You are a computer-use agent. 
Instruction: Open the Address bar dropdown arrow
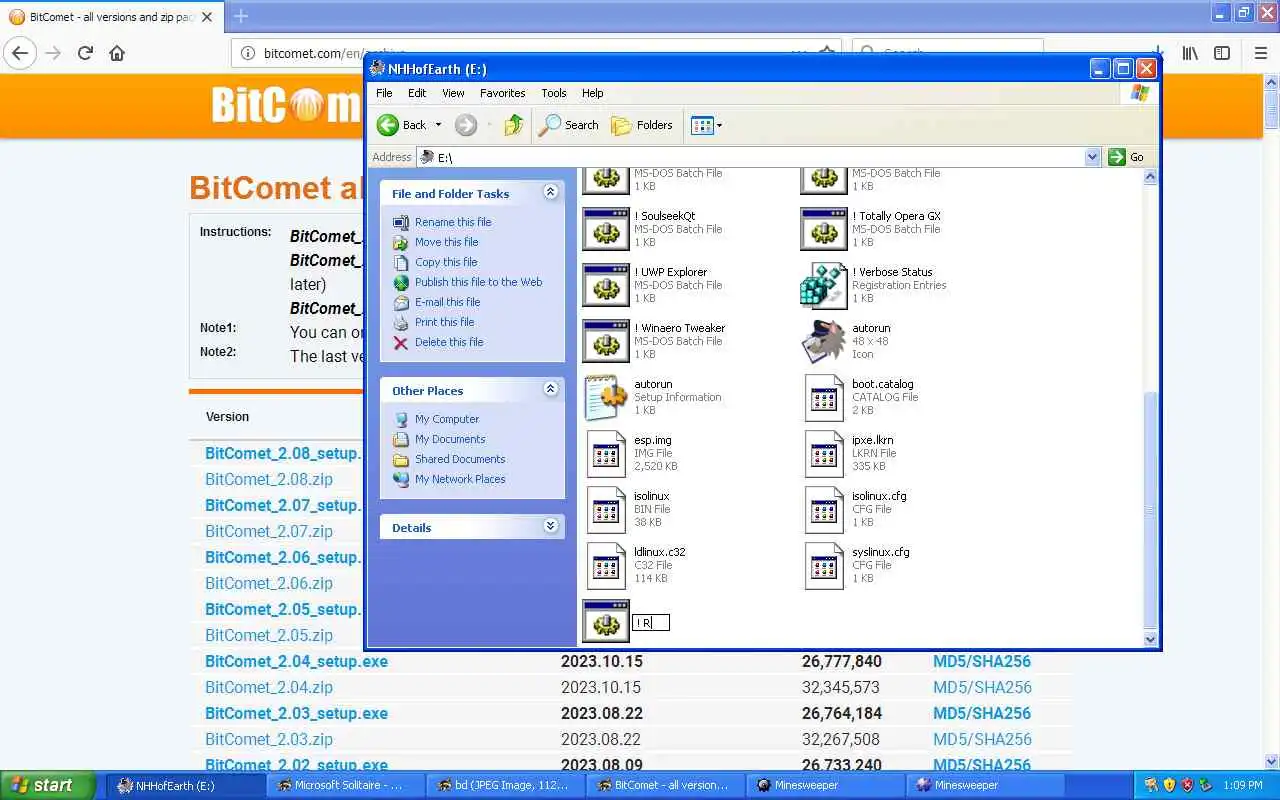click(1092, 157)
